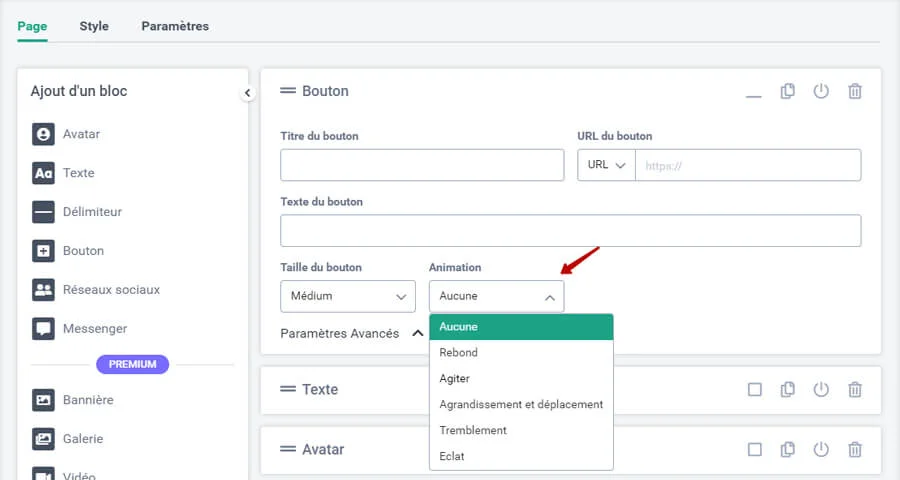Image resolution: width=900 pixels, height=480 pixels.
Task: Toggle power switch of the Bouton block
Action: click(821, 91)
